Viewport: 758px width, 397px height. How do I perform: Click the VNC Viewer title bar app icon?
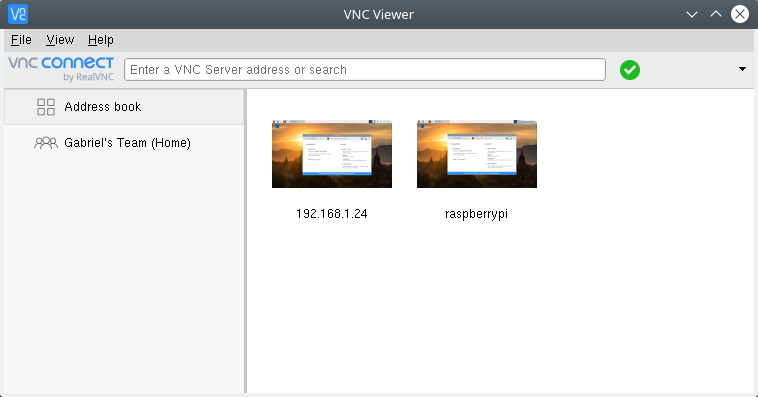[18, 14]
